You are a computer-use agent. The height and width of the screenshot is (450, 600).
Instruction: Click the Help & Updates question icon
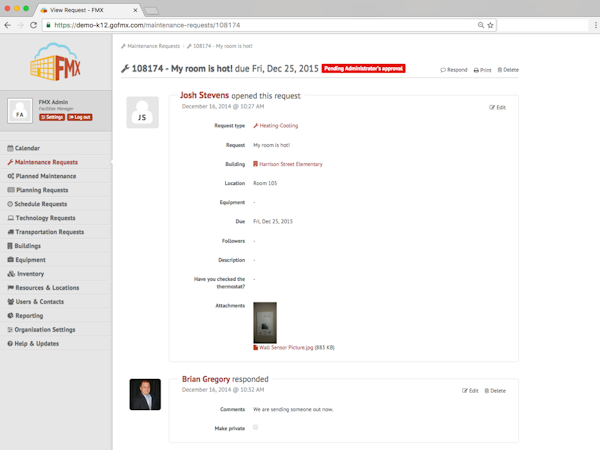(10, 344)
